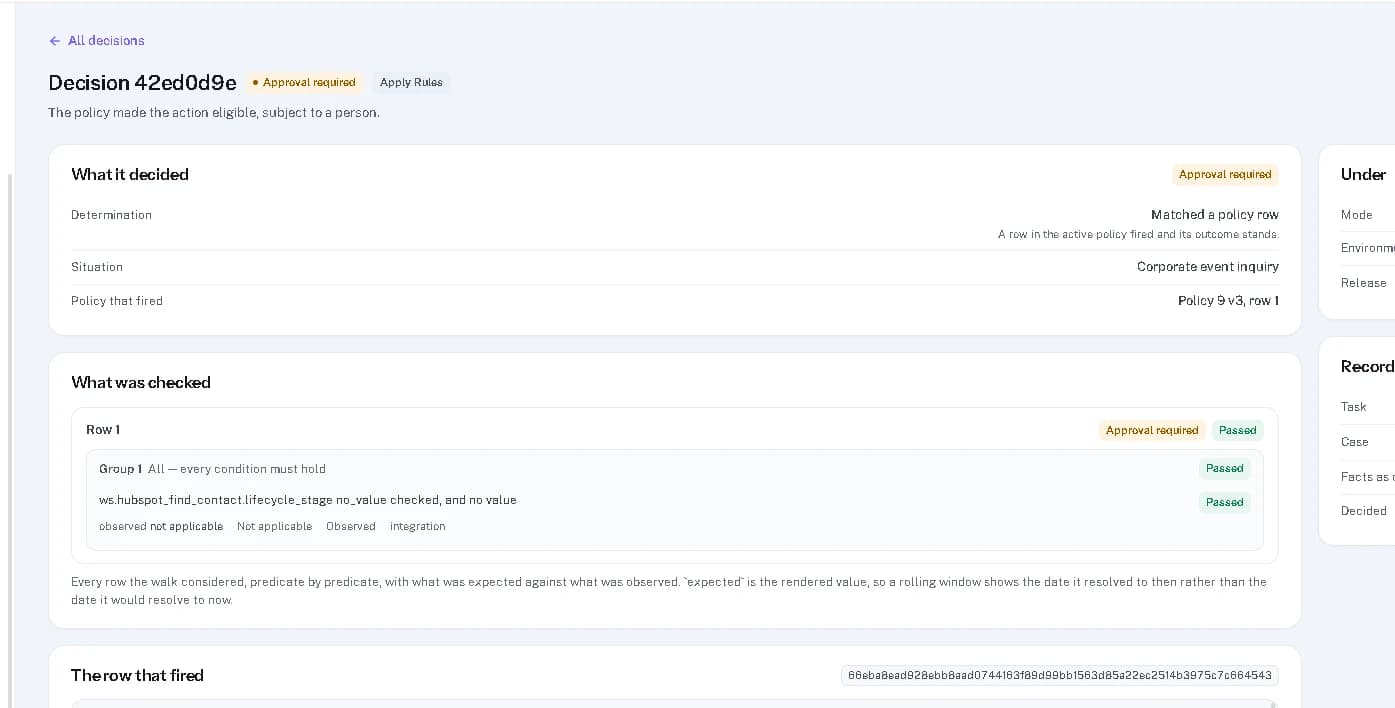Click the 'Task' label under Record

pyautogui.click(x=1353, y=407)
